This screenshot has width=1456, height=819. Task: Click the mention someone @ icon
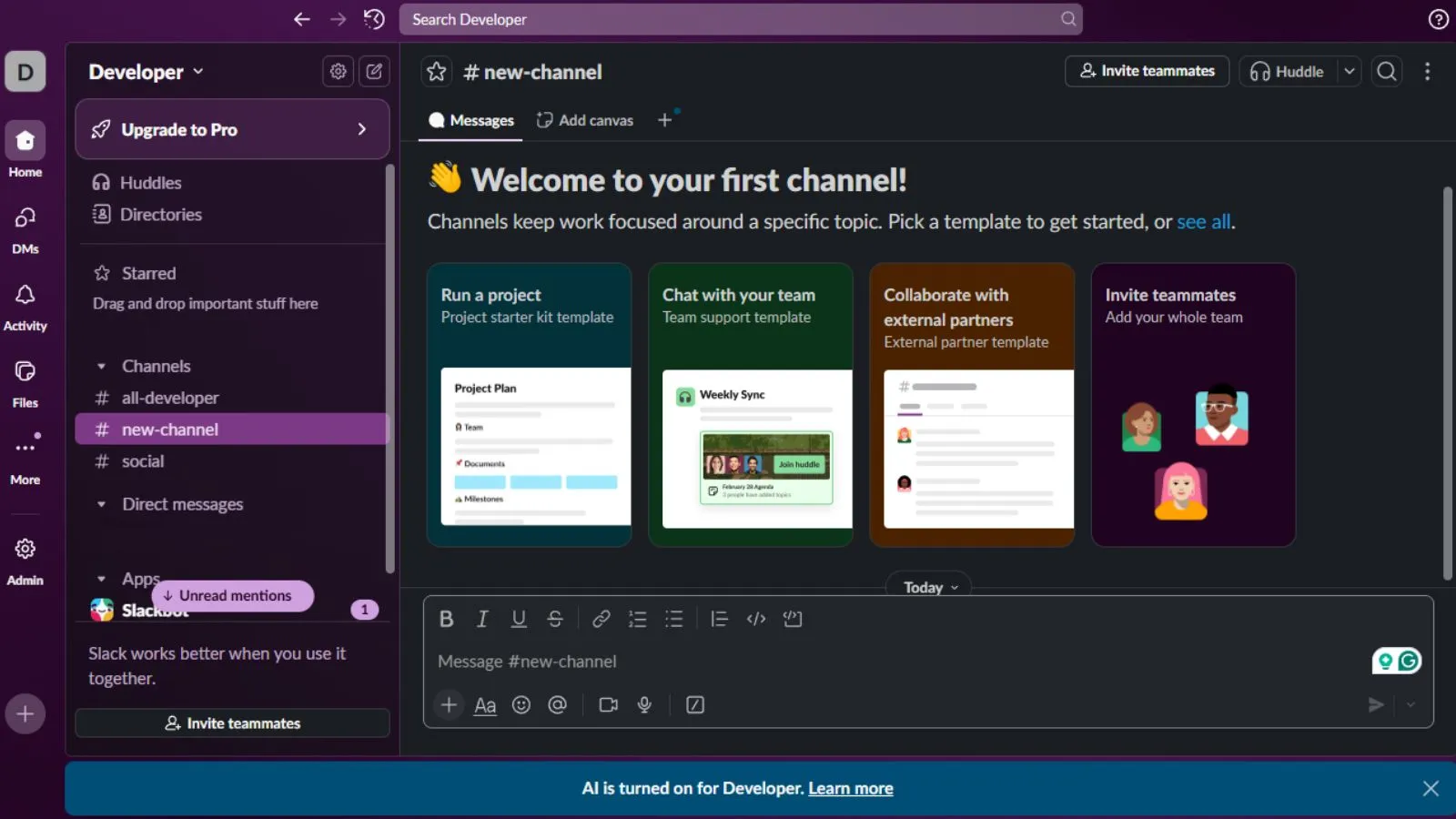(558, 705)
